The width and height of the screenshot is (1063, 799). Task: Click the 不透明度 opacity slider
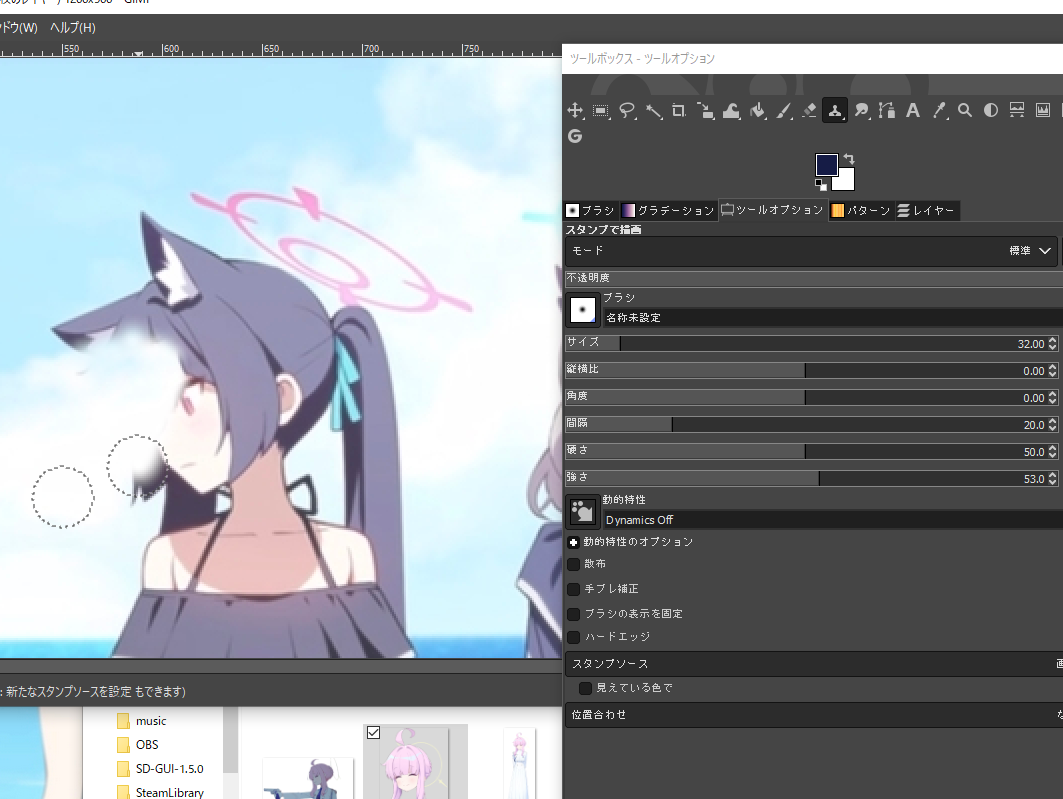click(x=814, y=278)
